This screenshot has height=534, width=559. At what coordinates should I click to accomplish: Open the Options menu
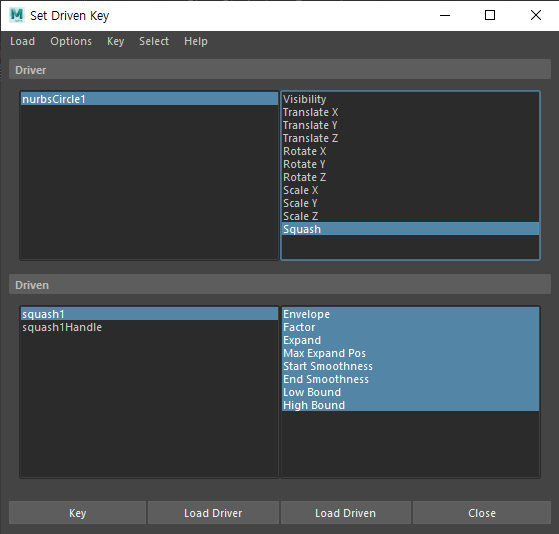point(71,41)
